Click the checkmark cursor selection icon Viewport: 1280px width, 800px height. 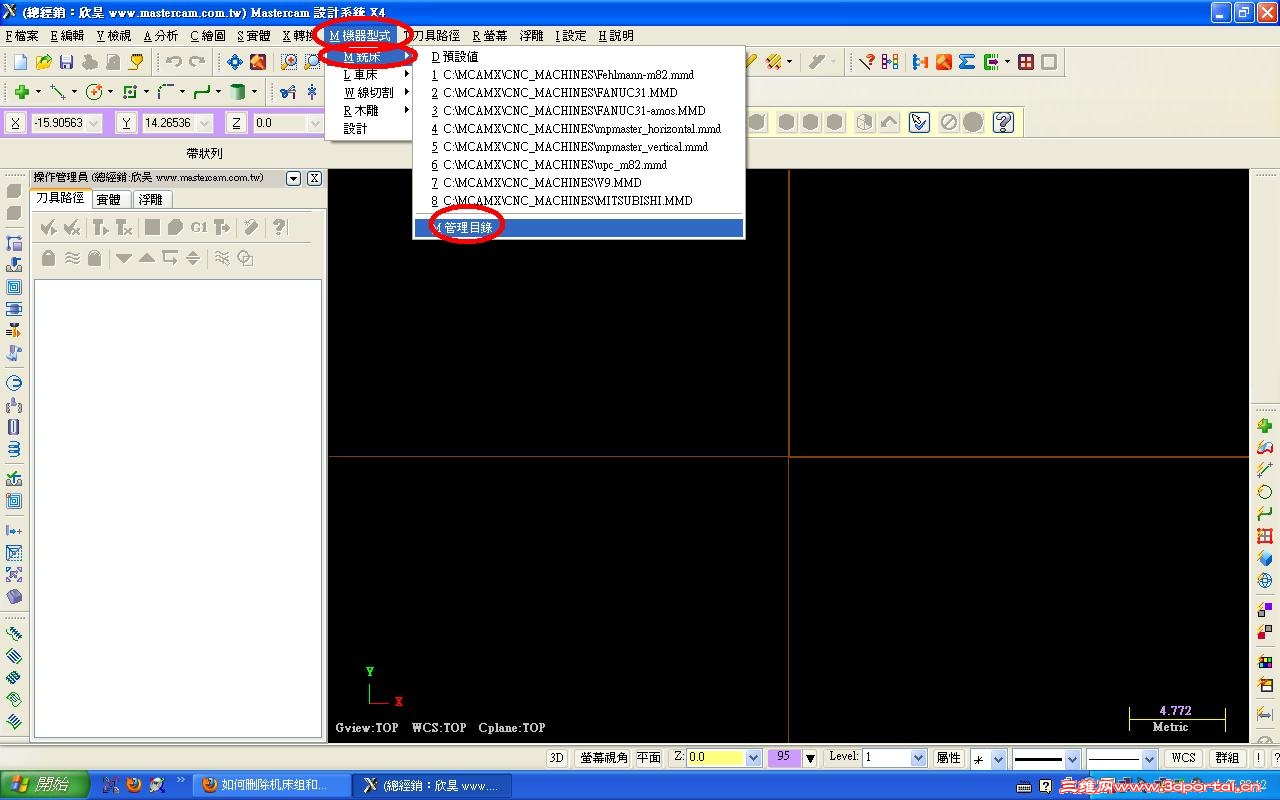coord(920,122)
